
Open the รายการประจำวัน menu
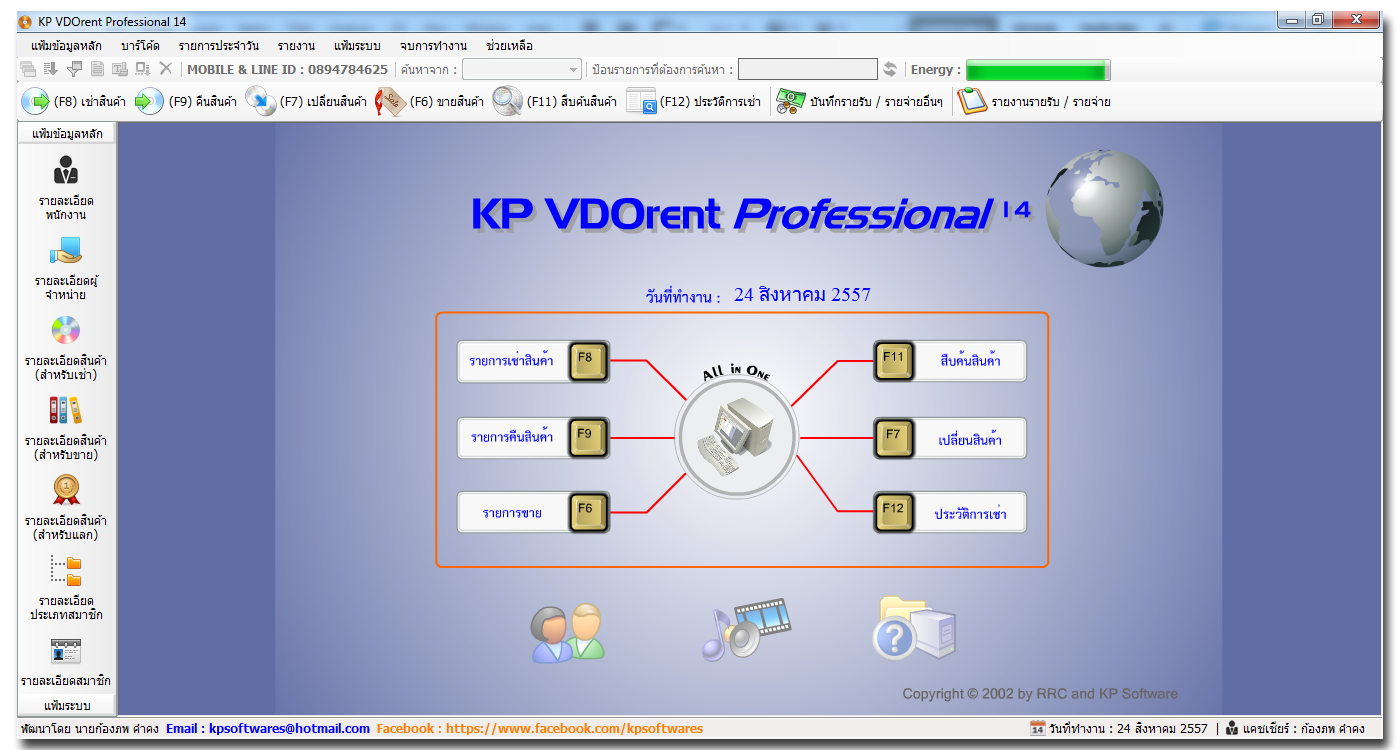[218, 46]
